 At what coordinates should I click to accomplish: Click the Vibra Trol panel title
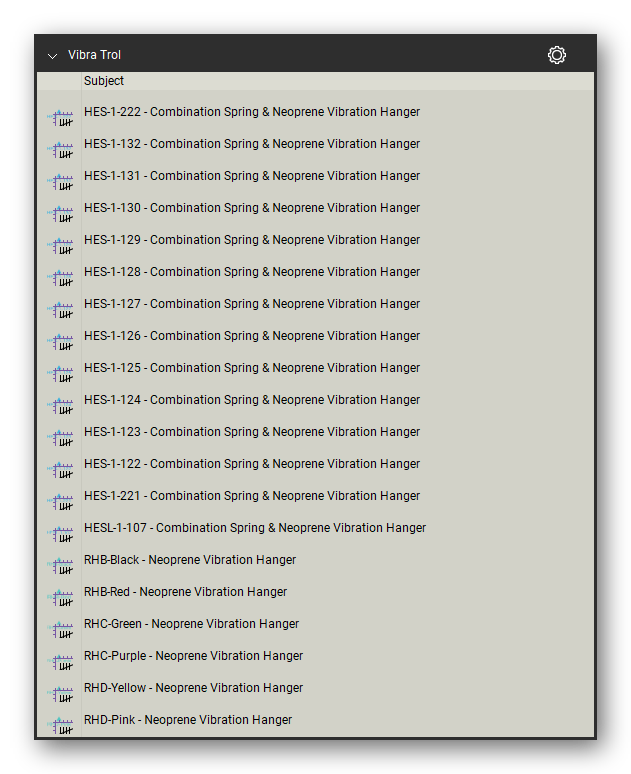(x=94, y=55)
